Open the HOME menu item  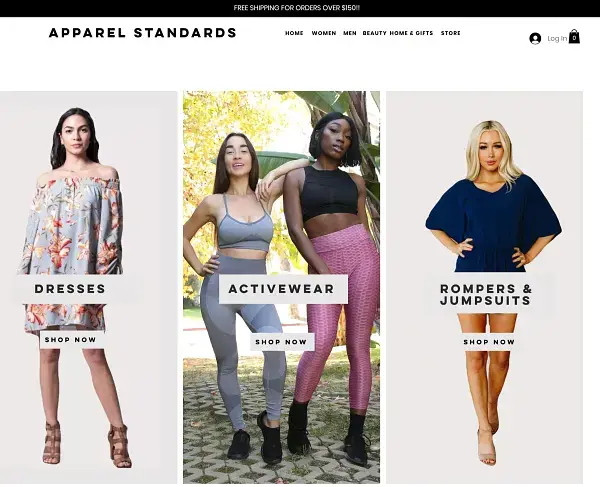pos(294,33)
